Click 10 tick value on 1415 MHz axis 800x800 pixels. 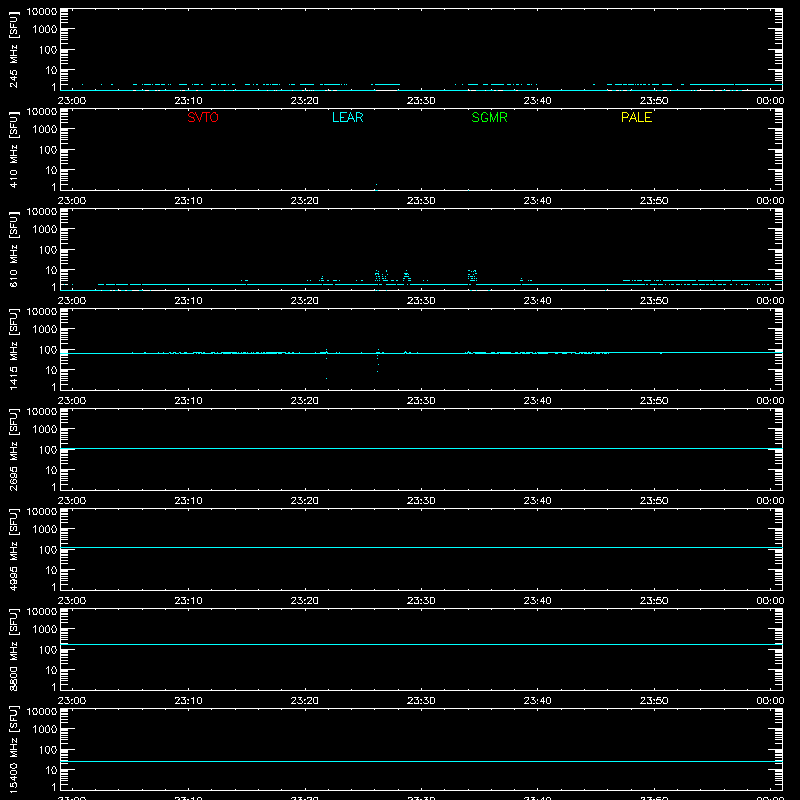click(x=51, y=370)
